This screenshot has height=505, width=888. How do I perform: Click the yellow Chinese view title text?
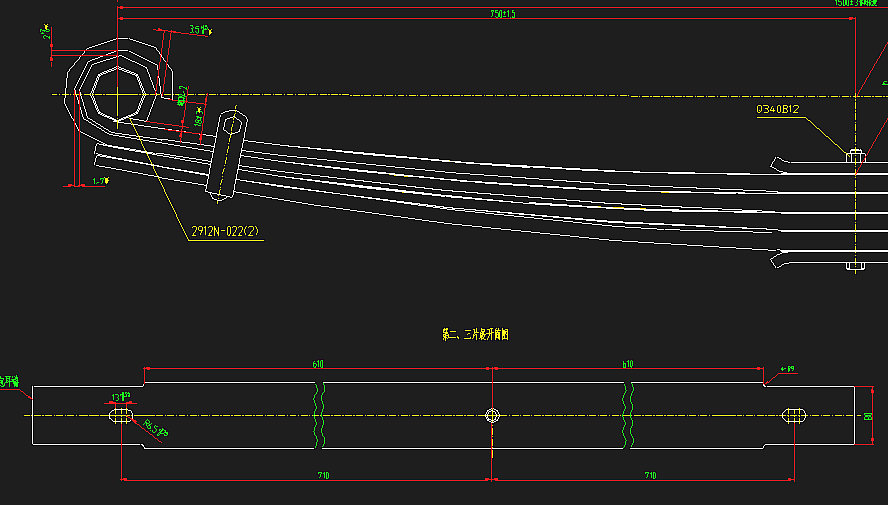click(476, 335)
